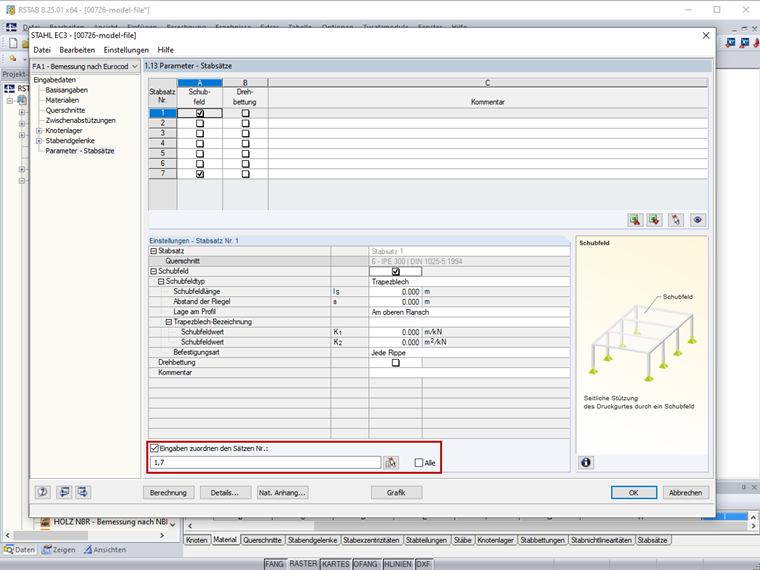Toggle OFANG status bar button
This screenshot has width=760, height=570.
pos(365,564)
